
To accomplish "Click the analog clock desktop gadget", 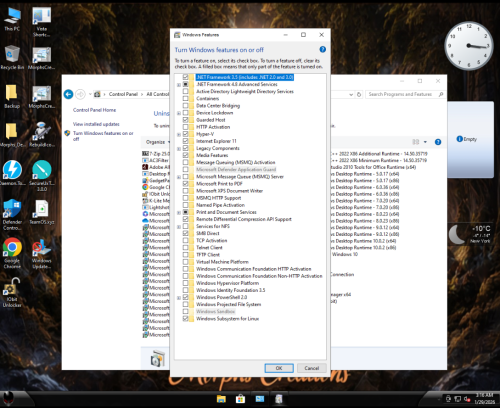I will [469, 46].
